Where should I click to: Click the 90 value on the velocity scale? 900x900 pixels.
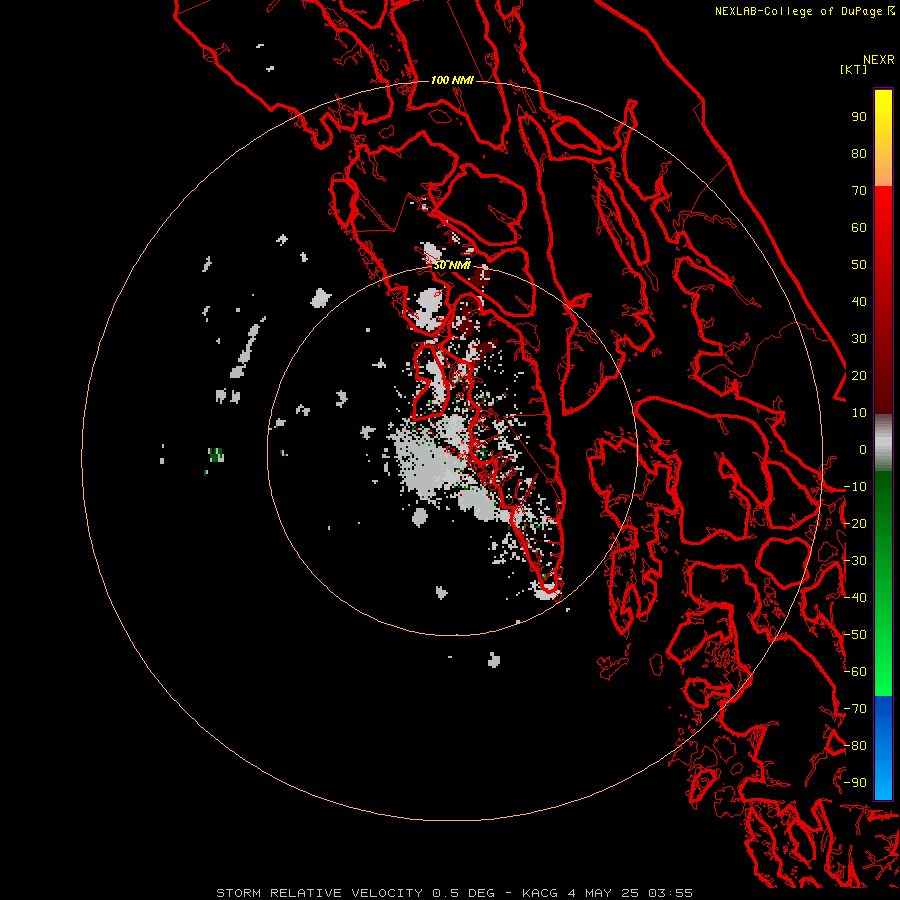point(859,117)
